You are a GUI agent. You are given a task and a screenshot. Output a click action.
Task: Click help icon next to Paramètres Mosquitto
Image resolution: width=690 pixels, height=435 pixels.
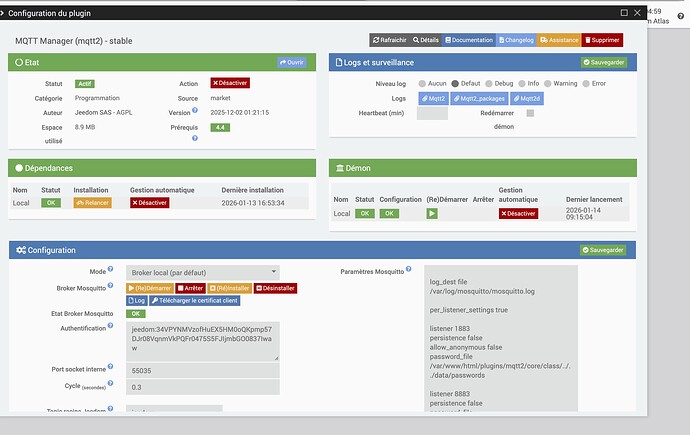[x=409, y=269]
